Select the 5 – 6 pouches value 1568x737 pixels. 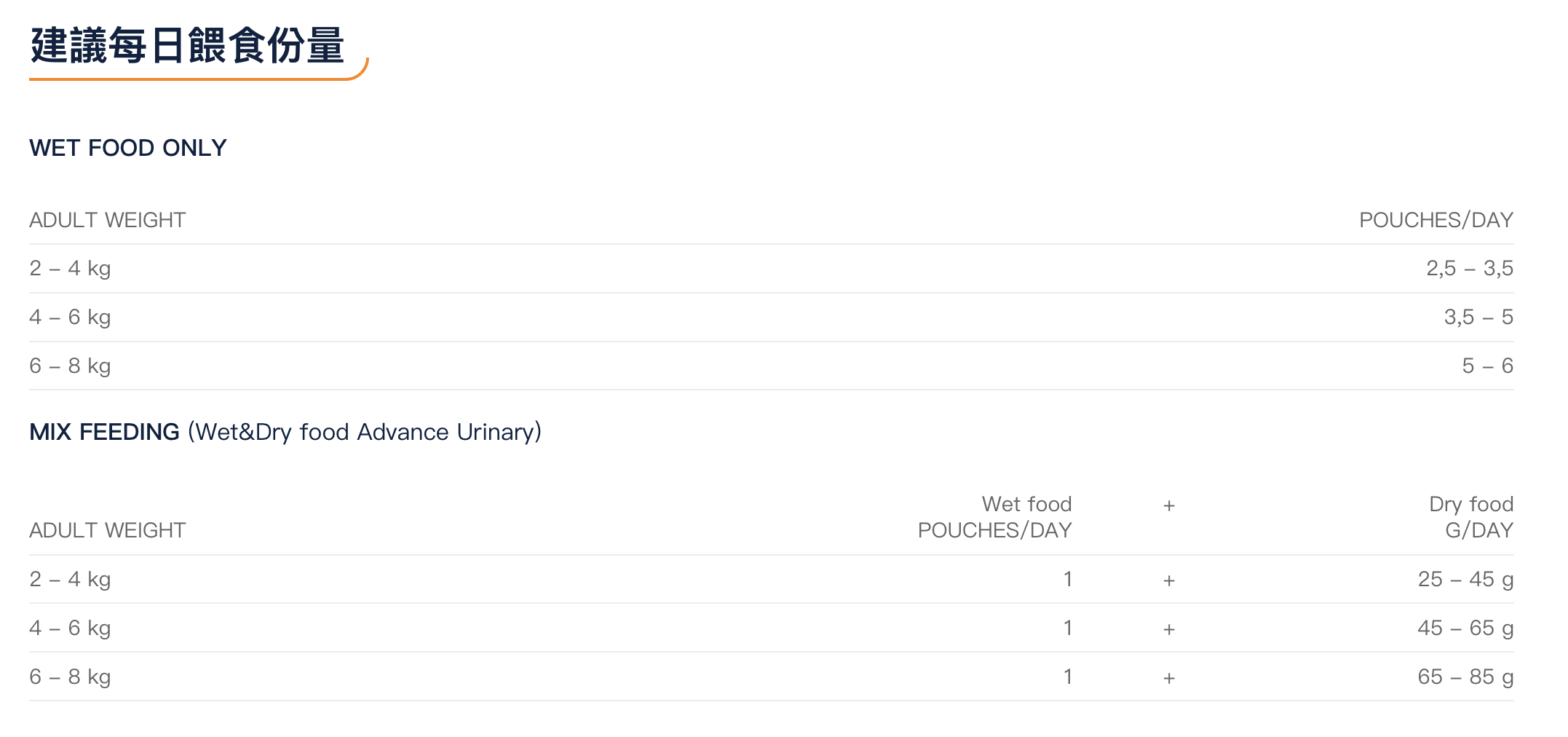click(1487, 366)
